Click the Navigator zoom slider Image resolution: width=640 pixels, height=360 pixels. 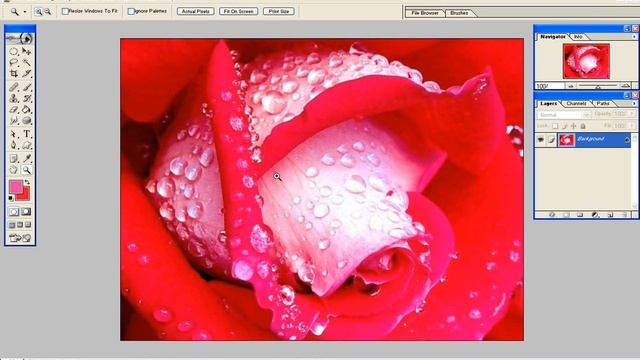pyautogui.click(x=598, y=86)
